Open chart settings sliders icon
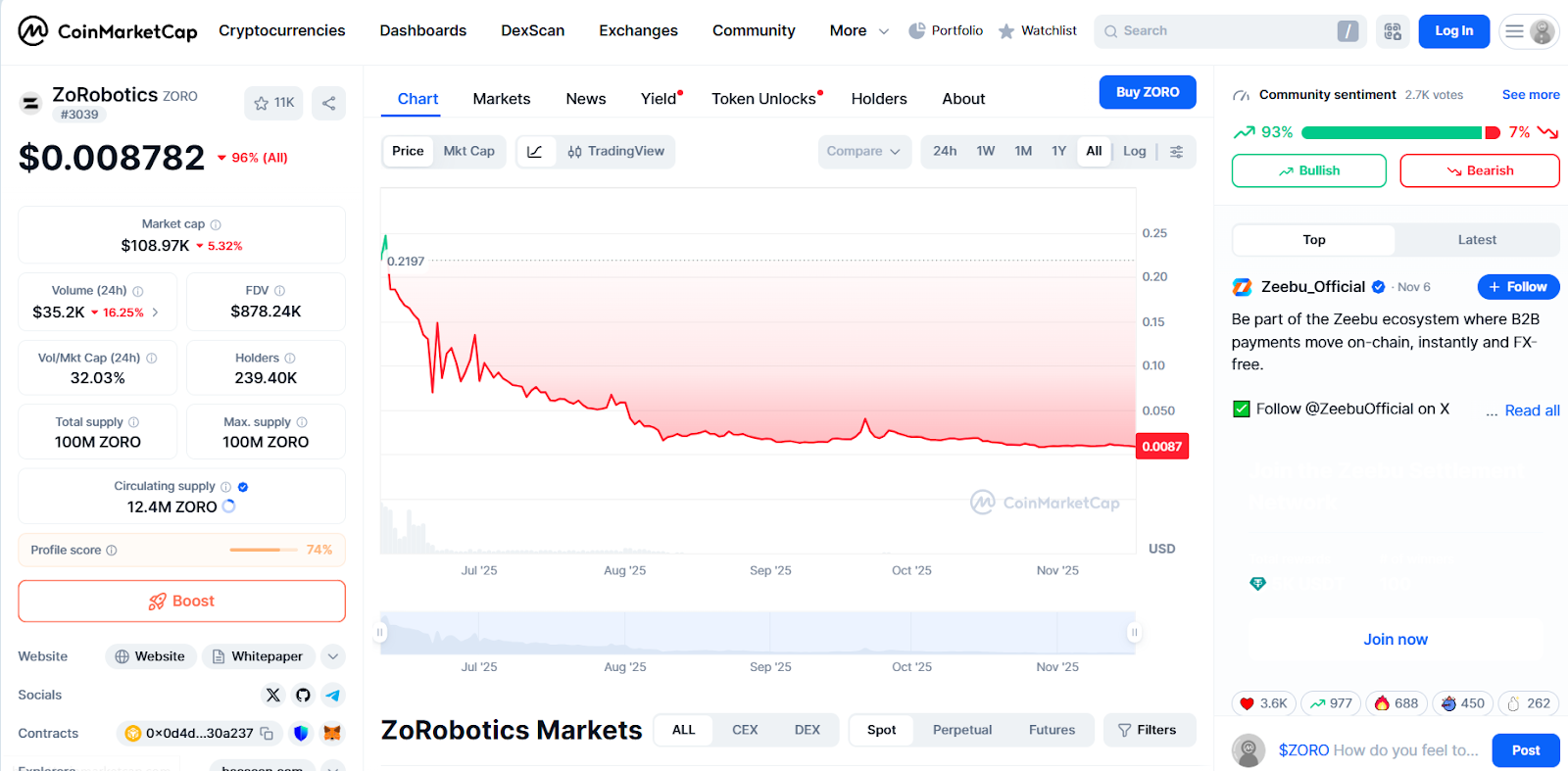Viewport: 1568px width, 771px height. tap(1176, 152)
